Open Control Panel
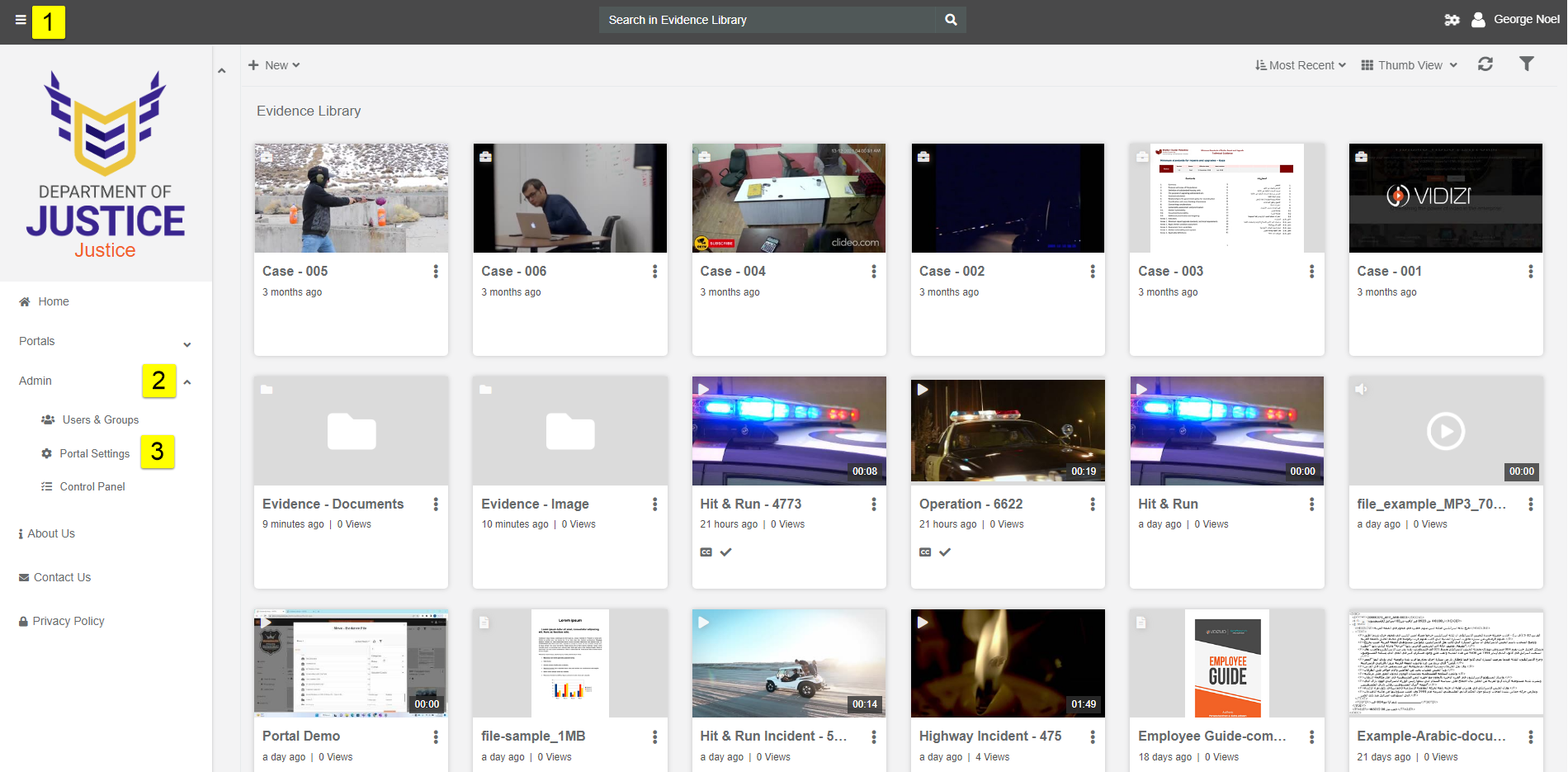Viewport: 1568px width, 772px height. pyautogui.click(x=83, y=487)
